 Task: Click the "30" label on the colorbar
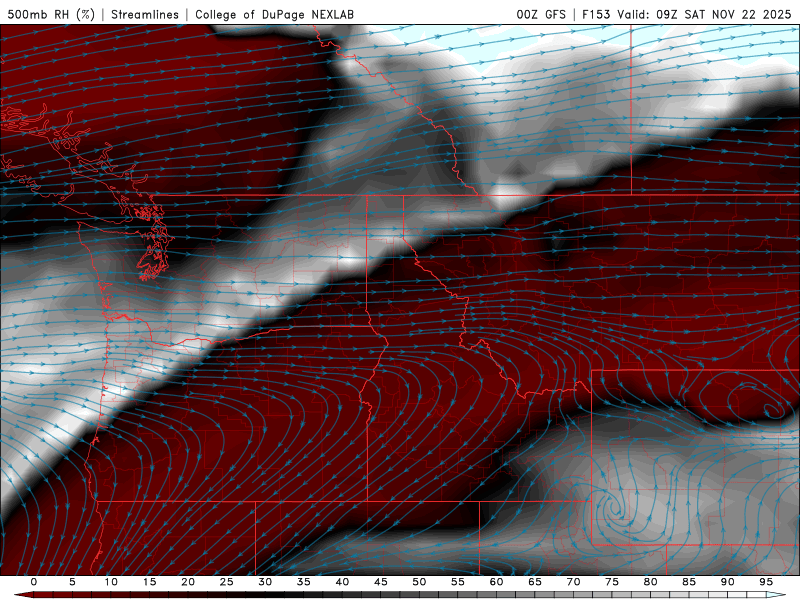265,582
